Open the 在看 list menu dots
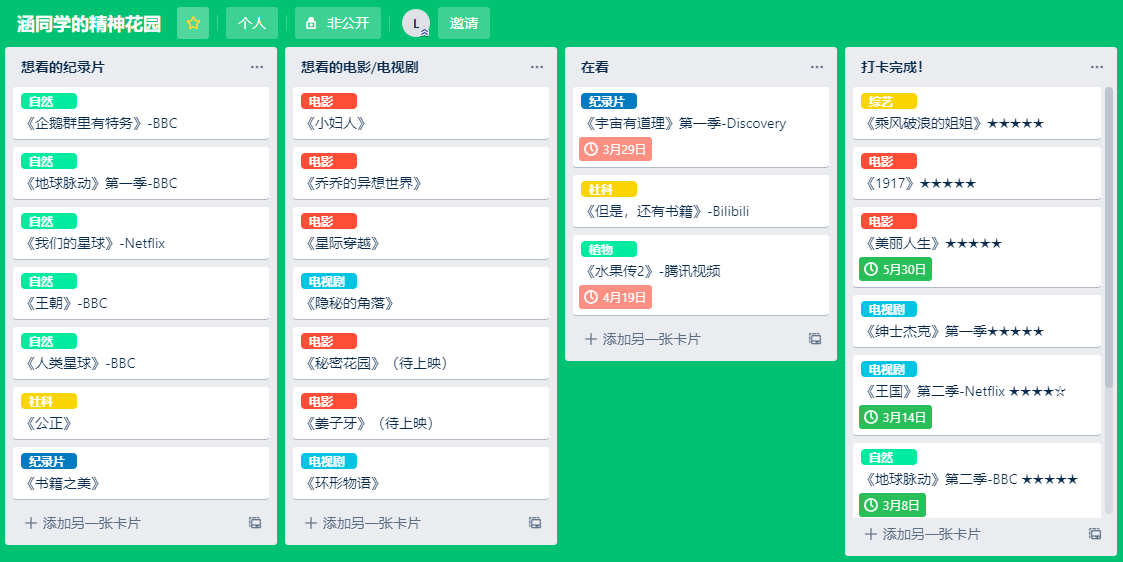Screen dimensions: 1123x562 [x=817, y=67]
